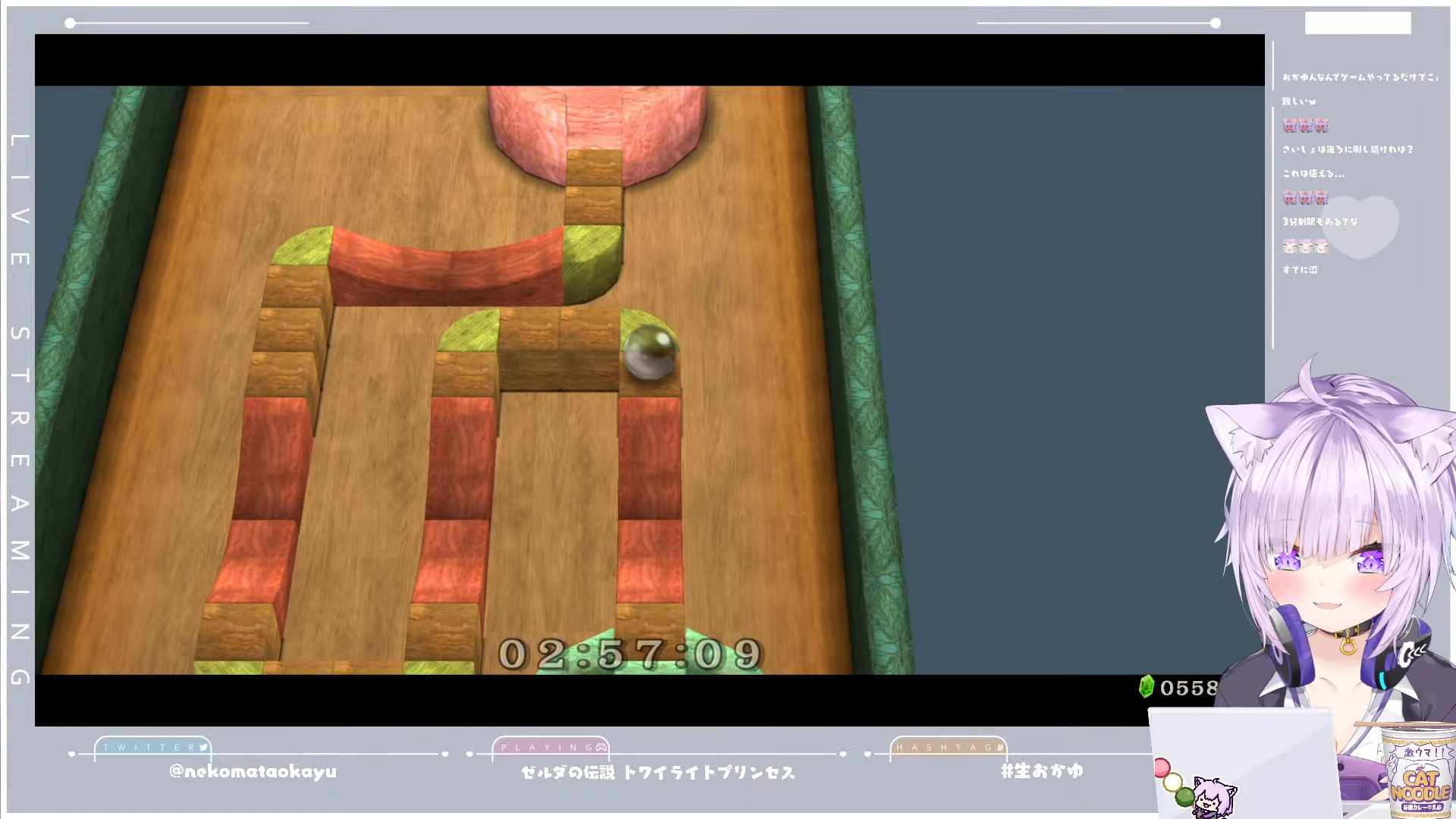Click the hash symbol icon in the HASHTAG tab
Screen dimensions: 1456x819
point(1000,747)
